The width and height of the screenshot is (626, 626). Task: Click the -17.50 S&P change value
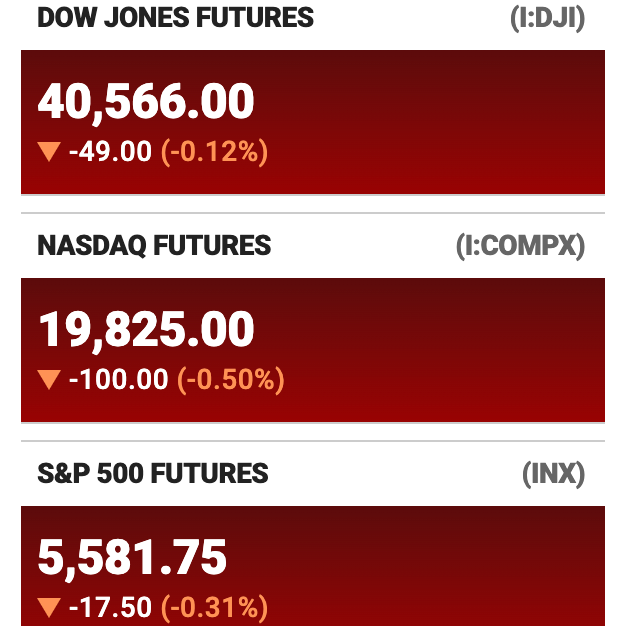click(110, 608)
